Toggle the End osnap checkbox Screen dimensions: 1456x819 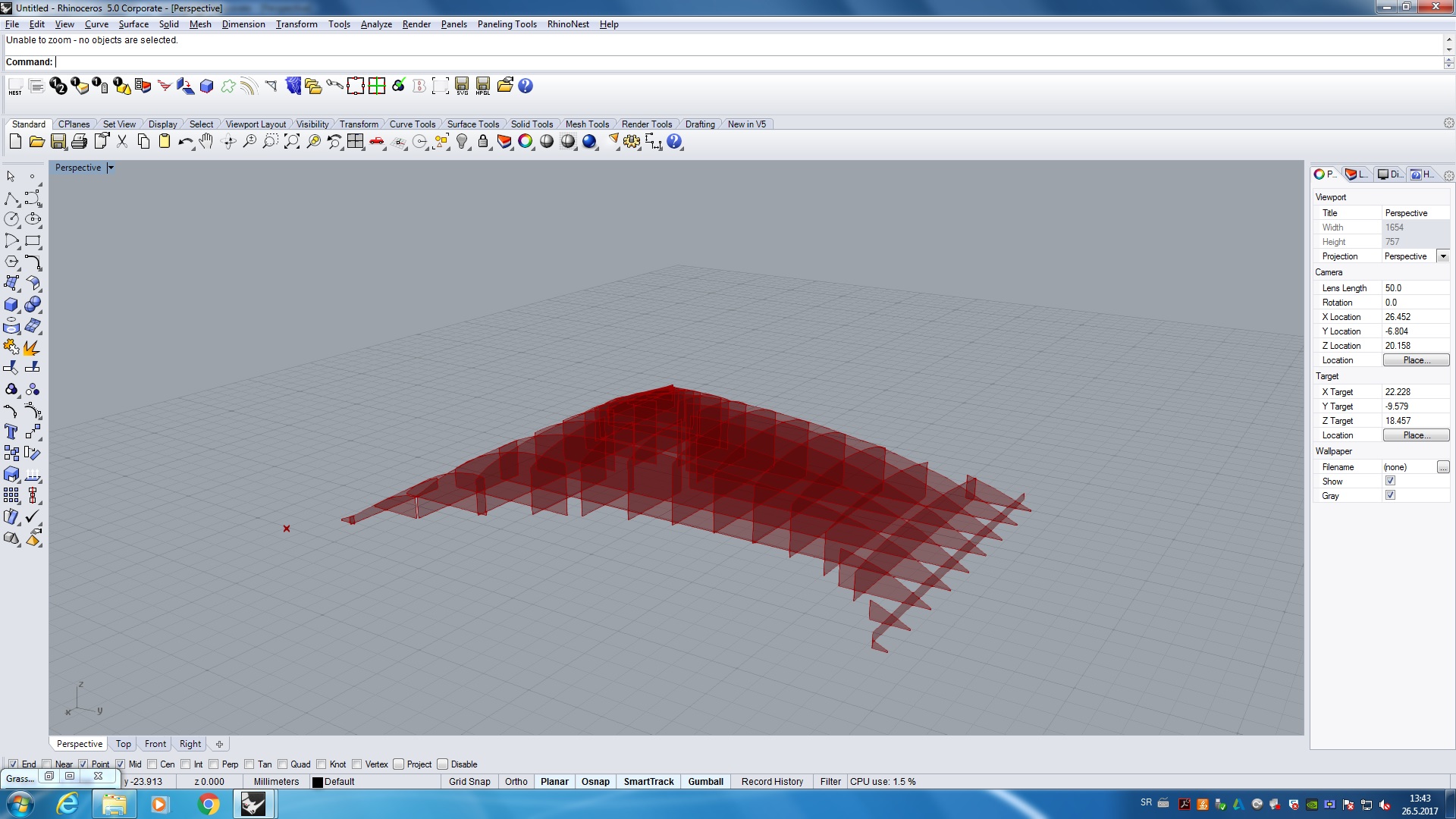point(13,764)
